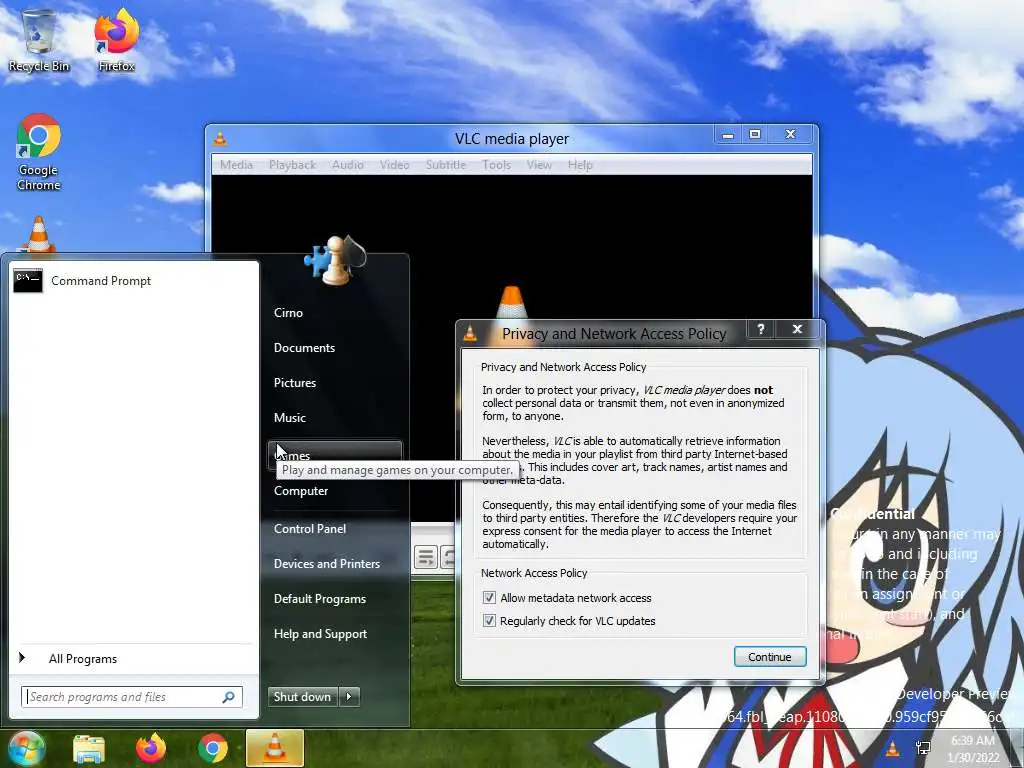Maximize the VLC media player window
The image size is (1024, 768).
pyautogui.click(x=755, y=135)
